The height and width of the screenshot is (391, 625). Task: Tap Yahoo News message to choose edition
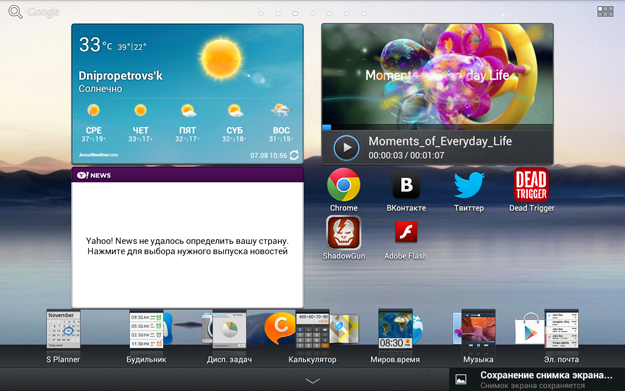click(x=187, y=246)
